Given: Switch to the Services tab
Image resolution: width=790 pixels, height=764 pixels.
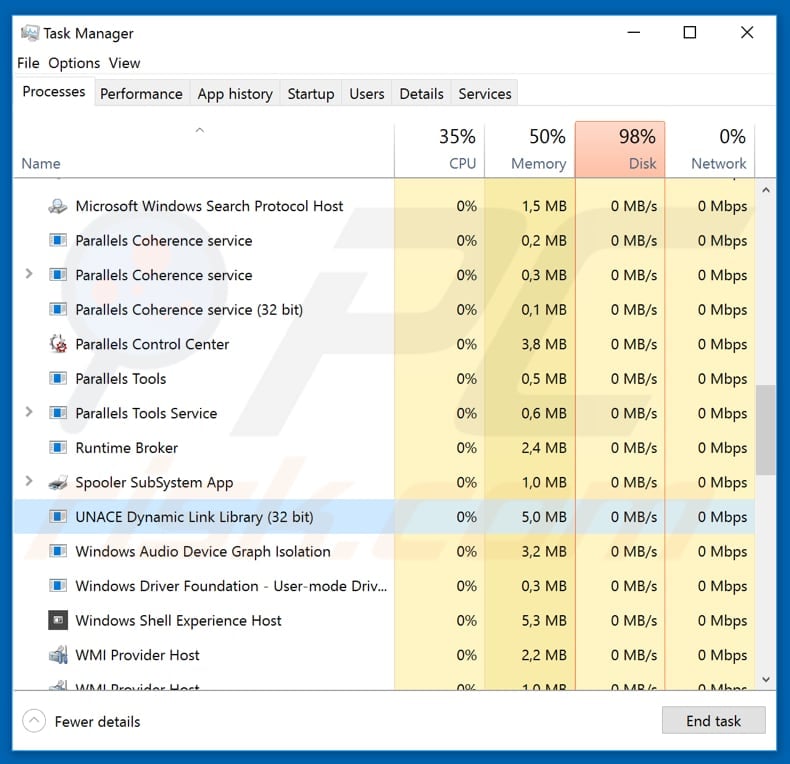Looking at the screenshot, I should pyautogui.click(x=485, y=94).
